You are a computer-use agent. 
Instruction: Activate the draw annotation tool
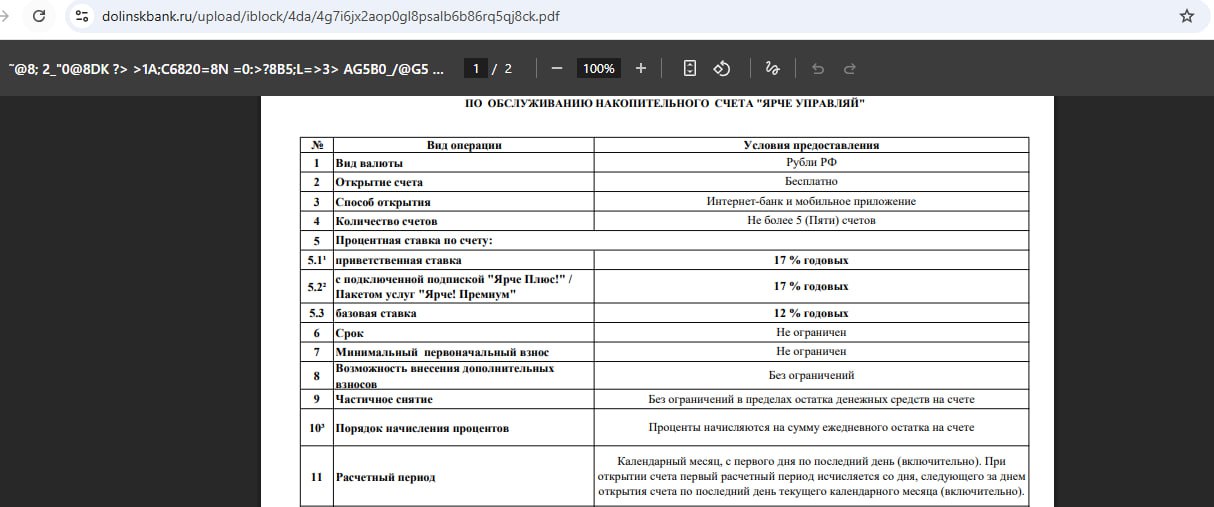pyautogui.click(x=772, y=68)
